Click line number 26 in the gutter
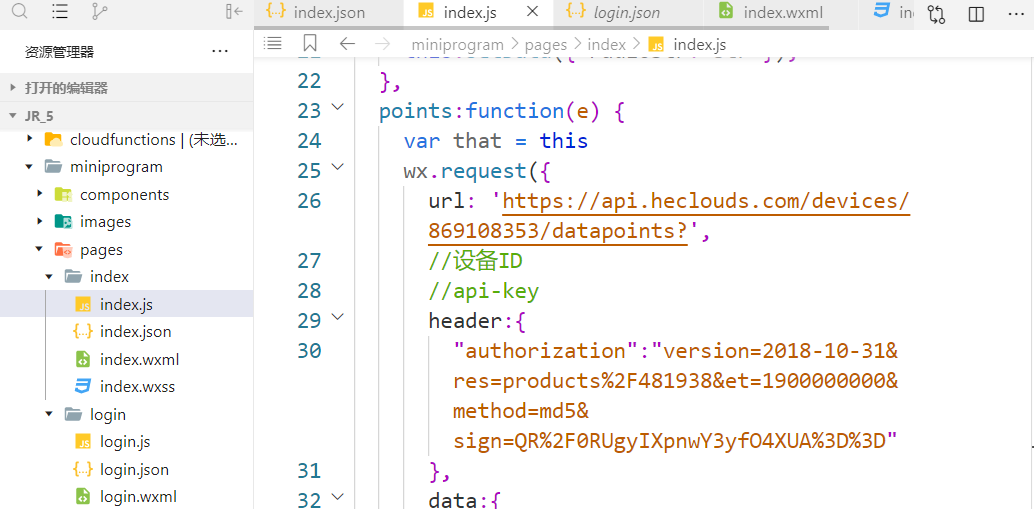Image resolution: width=1034 pixels, height=509 pixels. [309, 200]
